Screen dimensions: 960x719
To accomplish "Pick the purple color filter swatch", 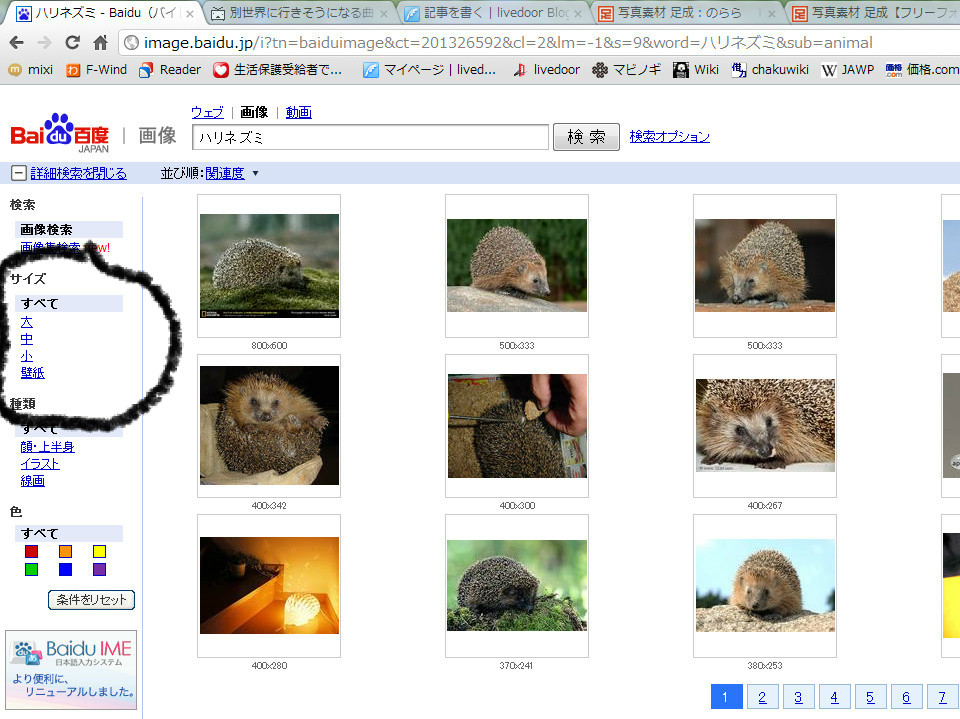I will click(99, 570).
